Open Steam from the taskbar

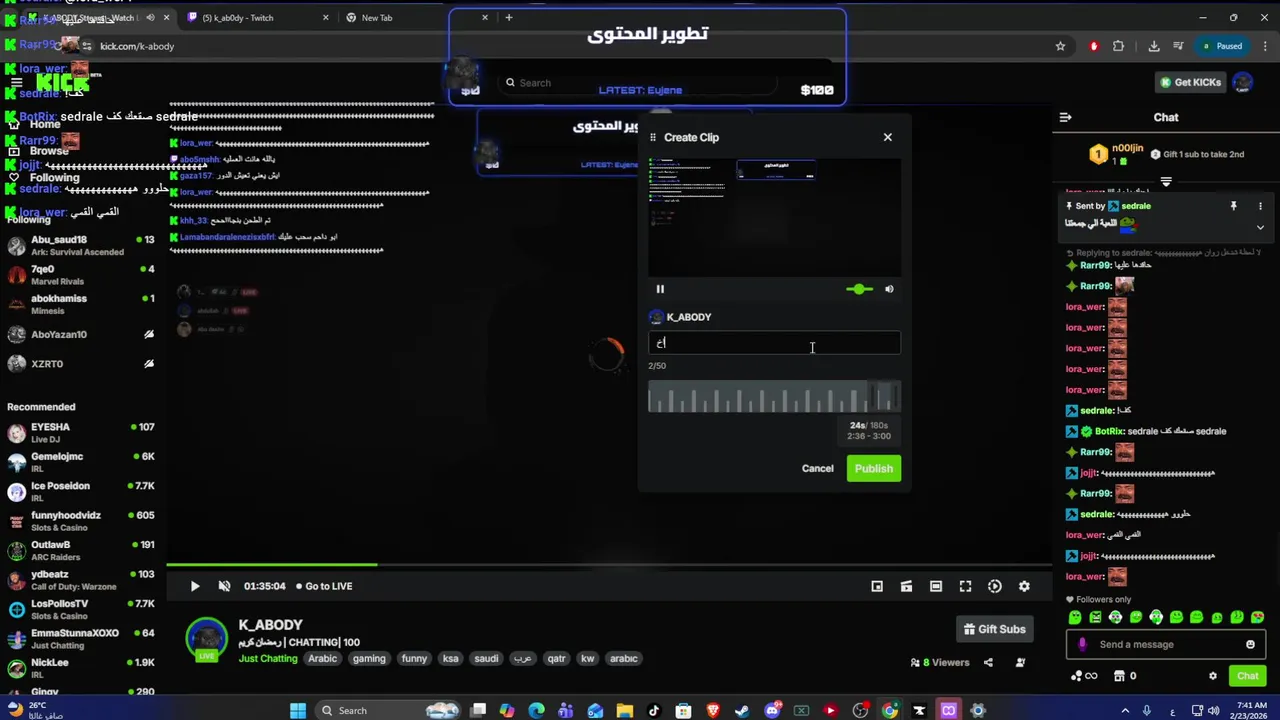click(741, 710)
